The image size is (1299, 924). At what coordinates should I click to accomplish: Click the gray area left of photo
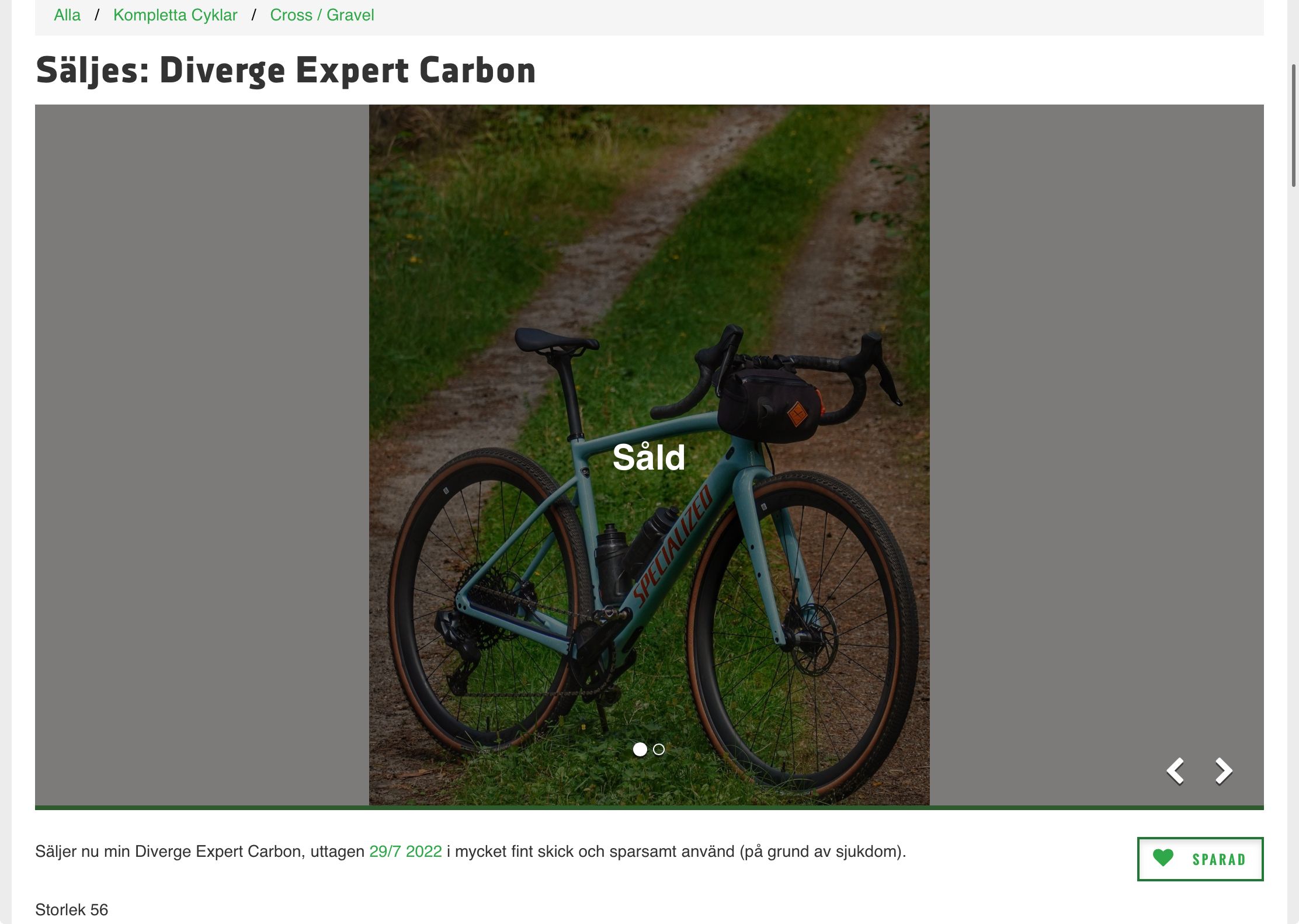(x=202, y=455)
